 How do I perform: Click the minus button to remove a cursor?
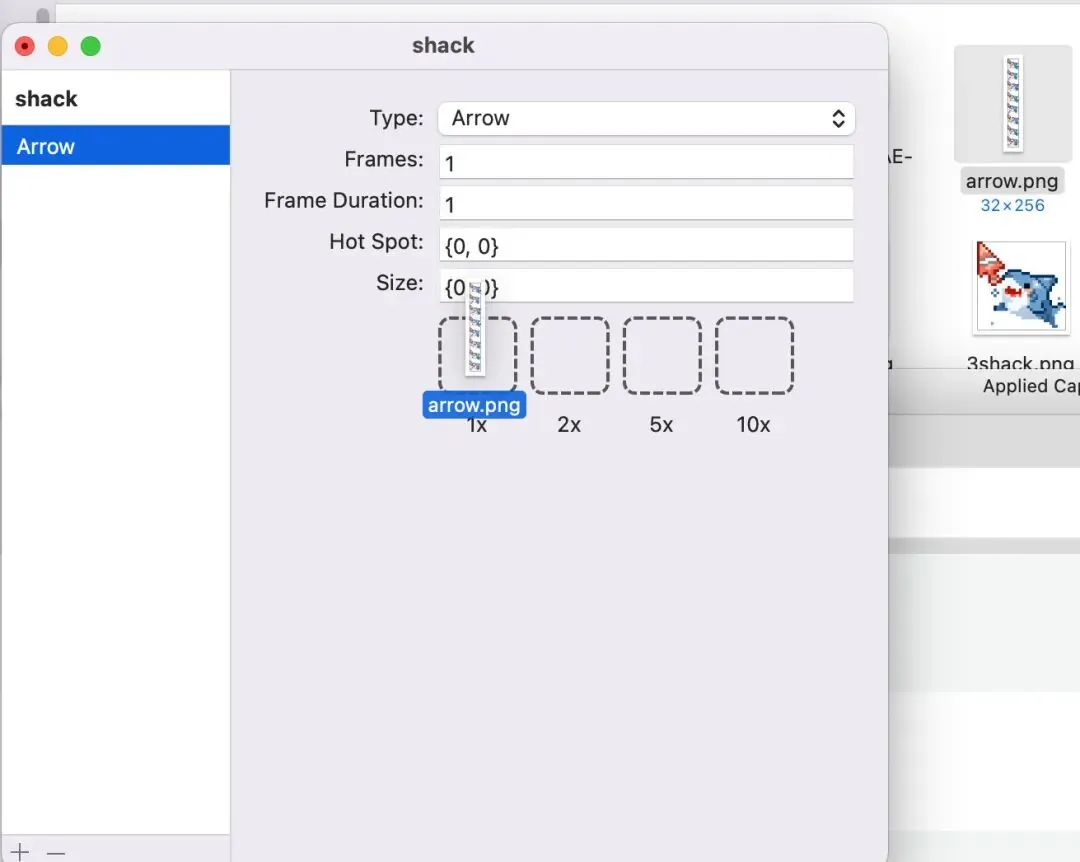(x=56, y=852)
